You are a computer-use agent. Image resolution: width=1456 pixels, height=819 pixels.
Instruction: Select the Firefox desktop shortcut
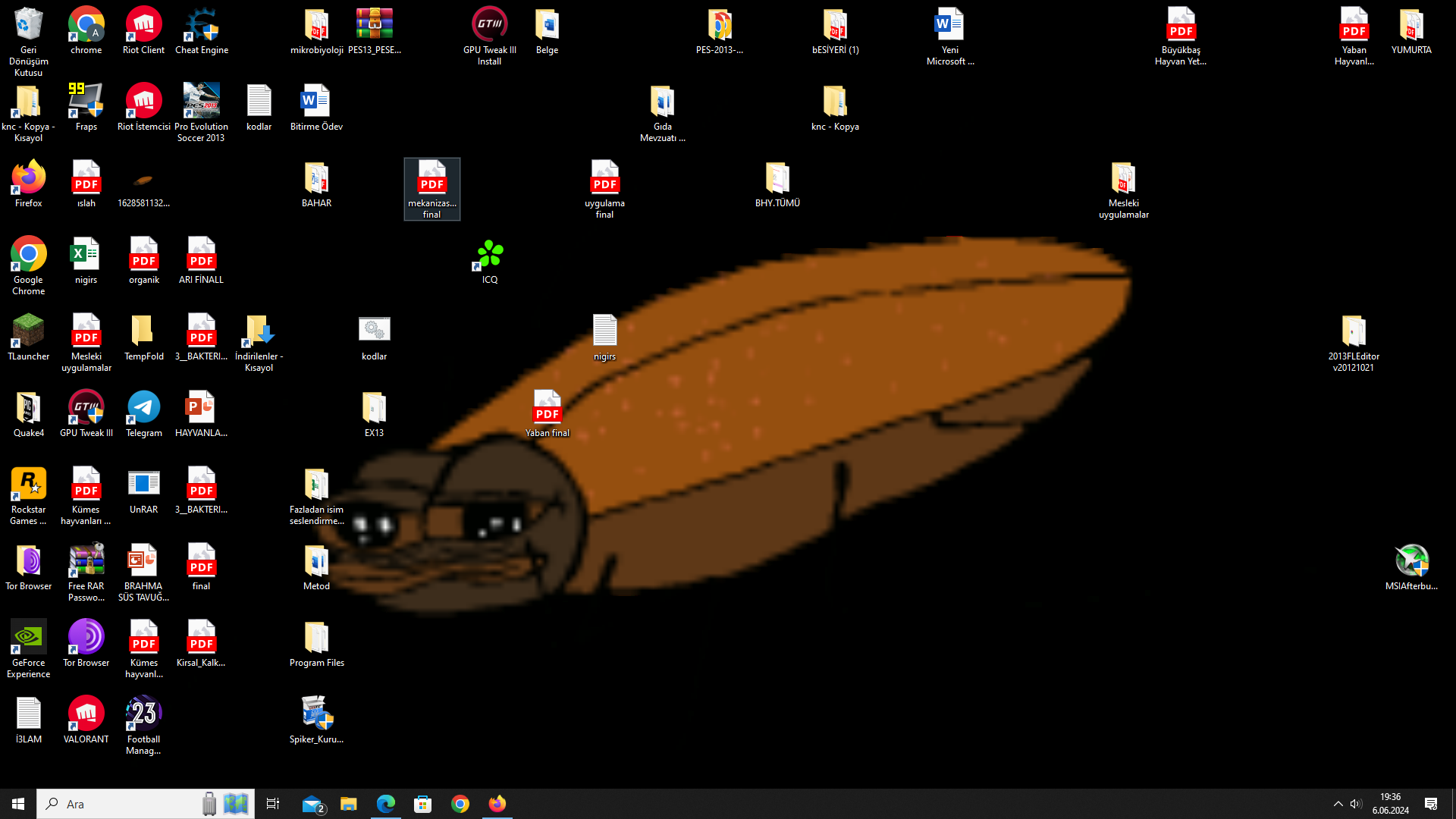click(x=28, y=184)
